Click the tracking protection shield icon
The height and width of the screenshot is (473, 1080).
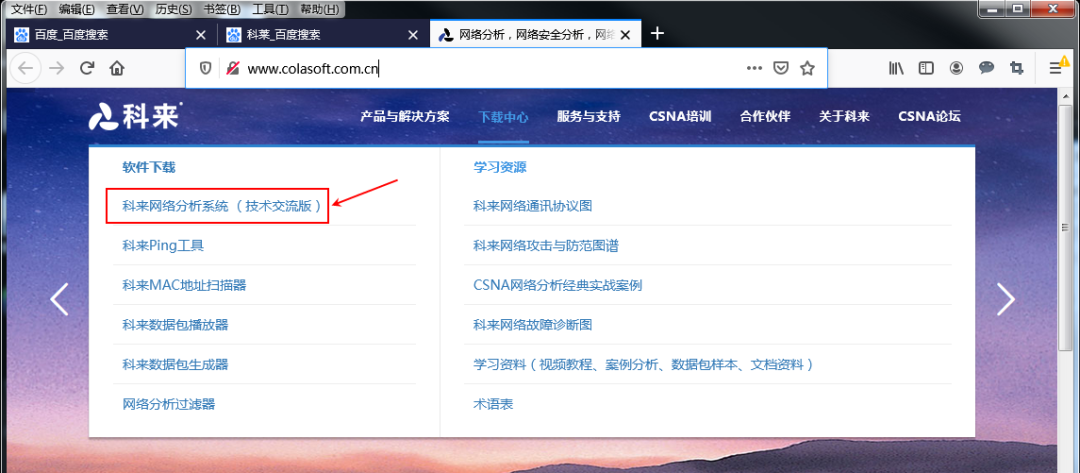205,68
